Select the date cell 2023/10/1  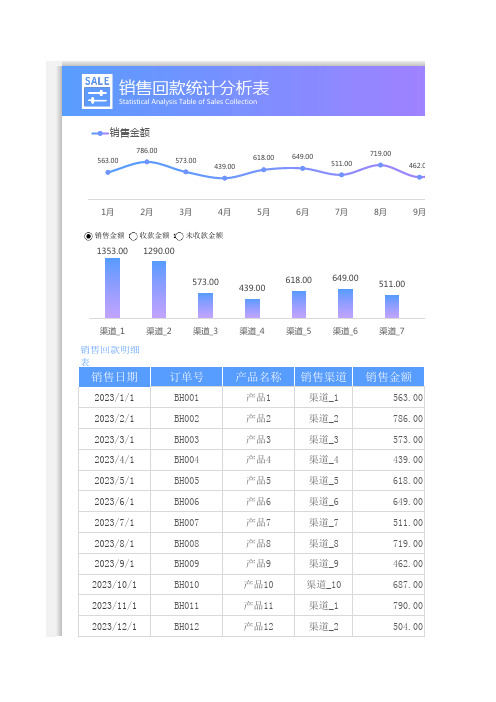[115, 585]
